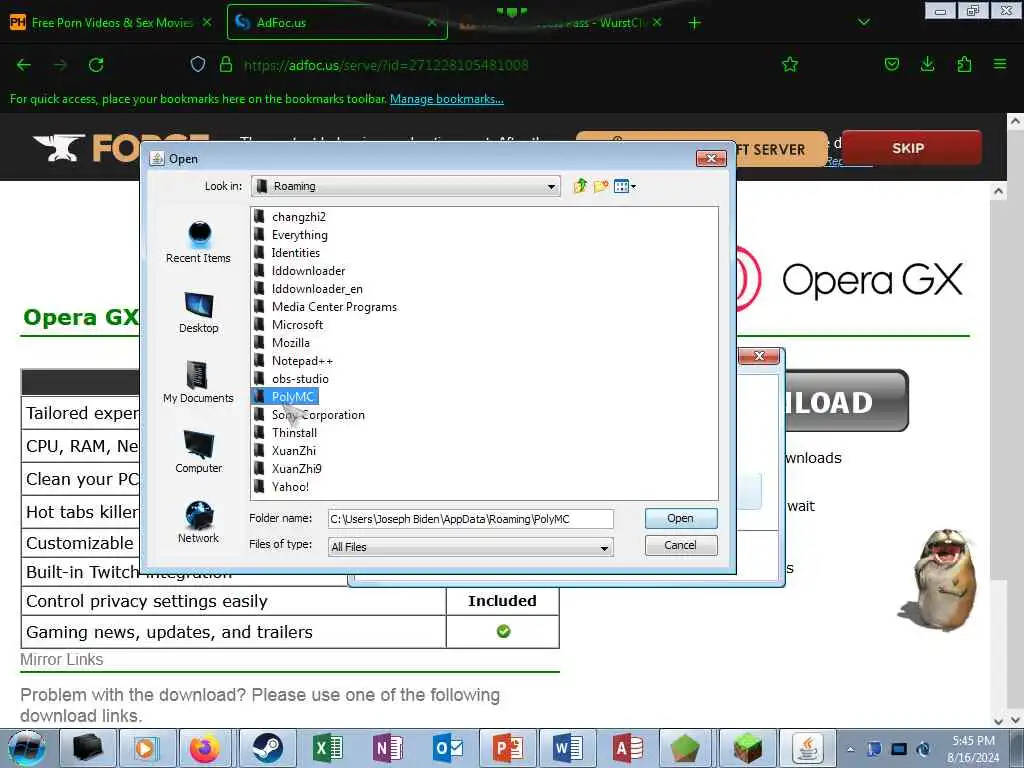
Task: Click the red SKIP button
Action: 911,148
